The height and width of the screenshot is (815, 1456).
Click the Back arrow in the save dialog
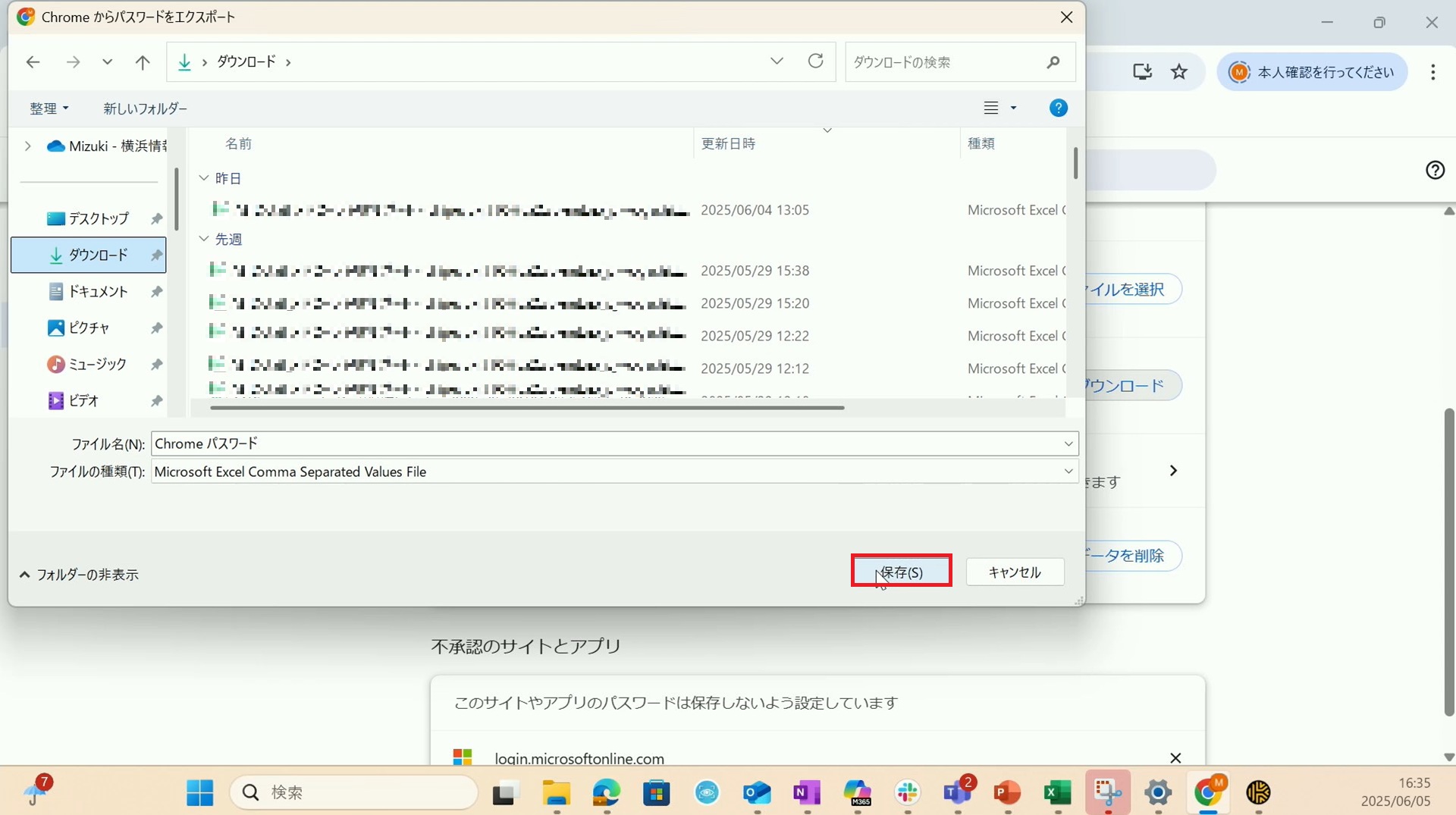tap(33, 62)
